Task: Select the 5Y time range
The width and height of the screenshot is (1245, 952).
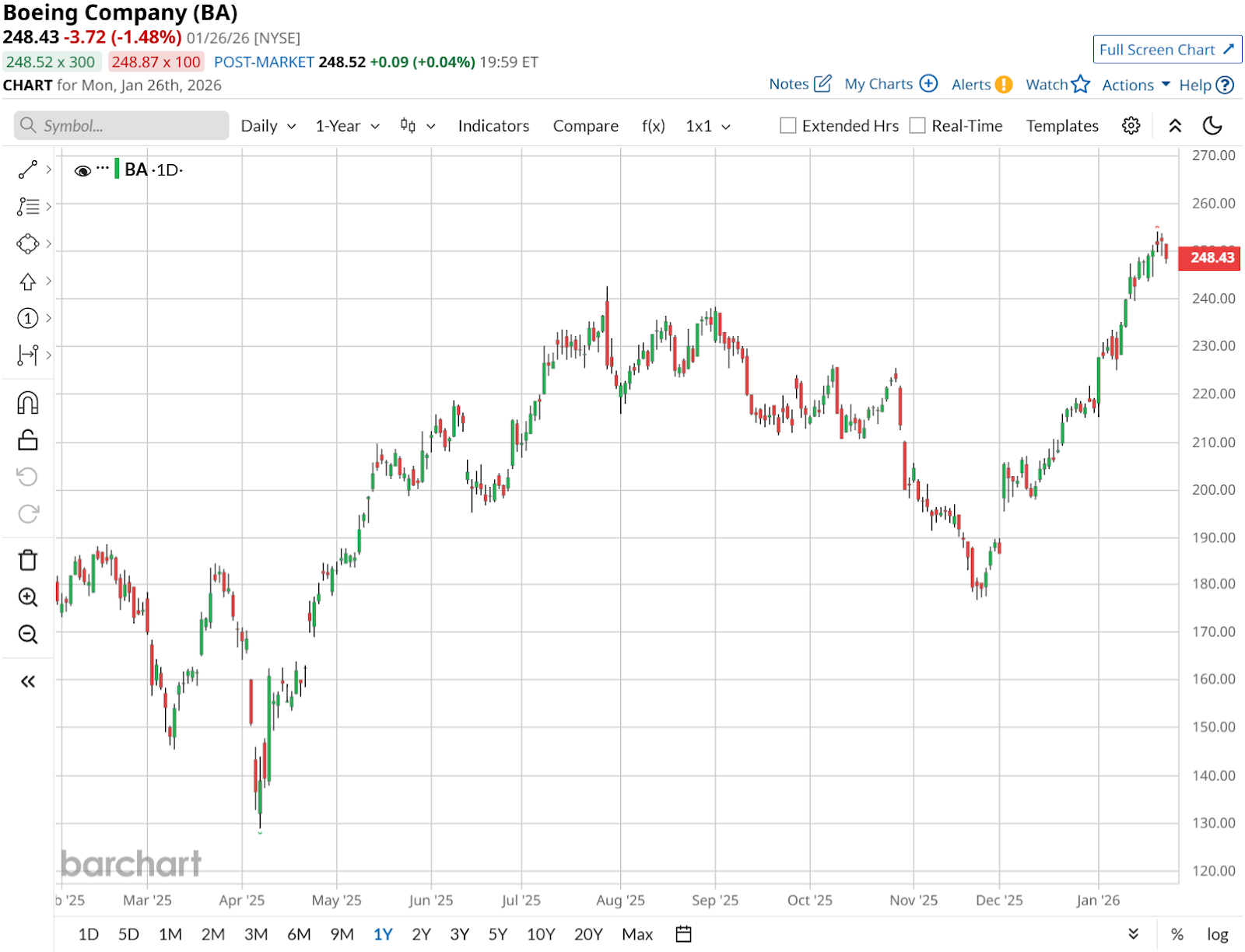Action: pyautogui.click(x=498, y=934)
